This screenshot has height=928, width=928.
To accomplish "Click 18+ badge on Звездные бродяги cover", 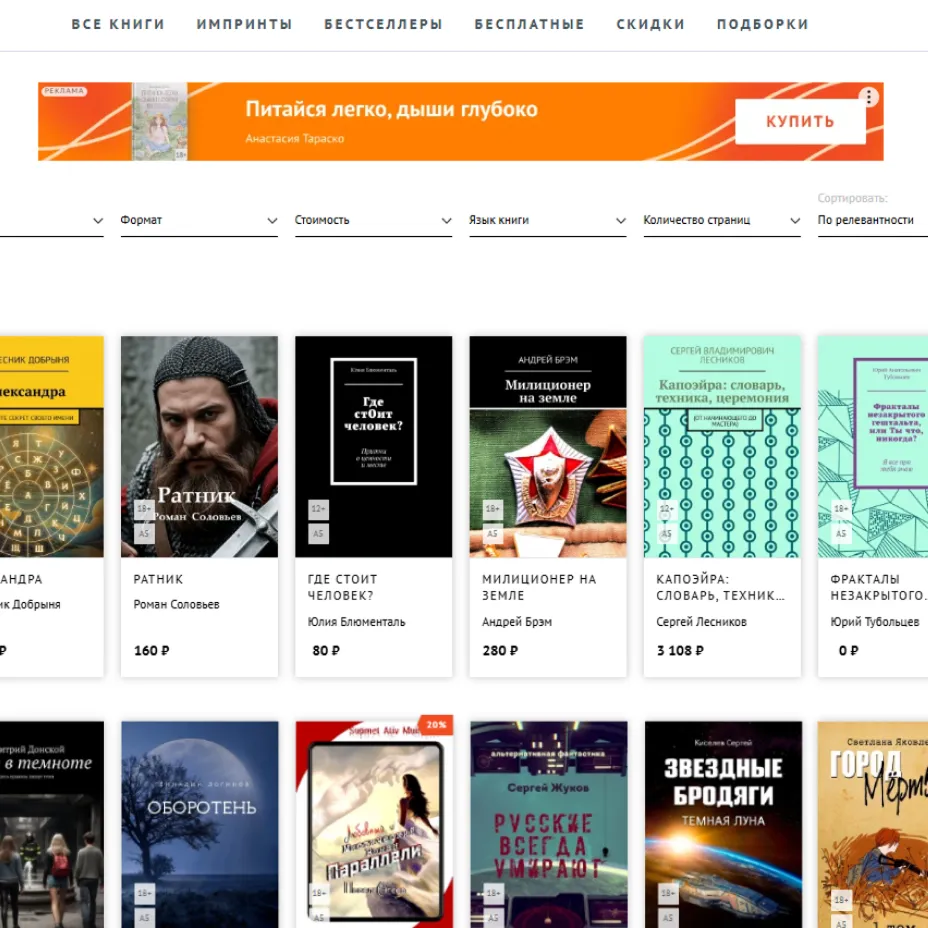I will 668,893.
